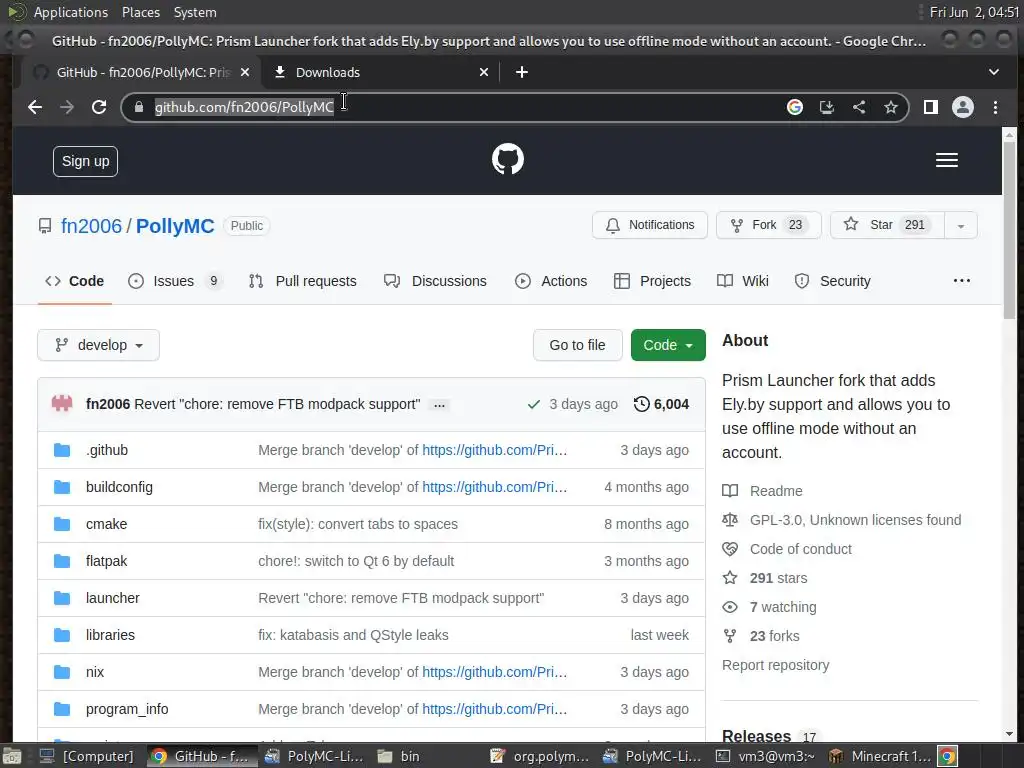Open Chrome's three-dot menu
1024x768 pixels.
click(995, 107)
